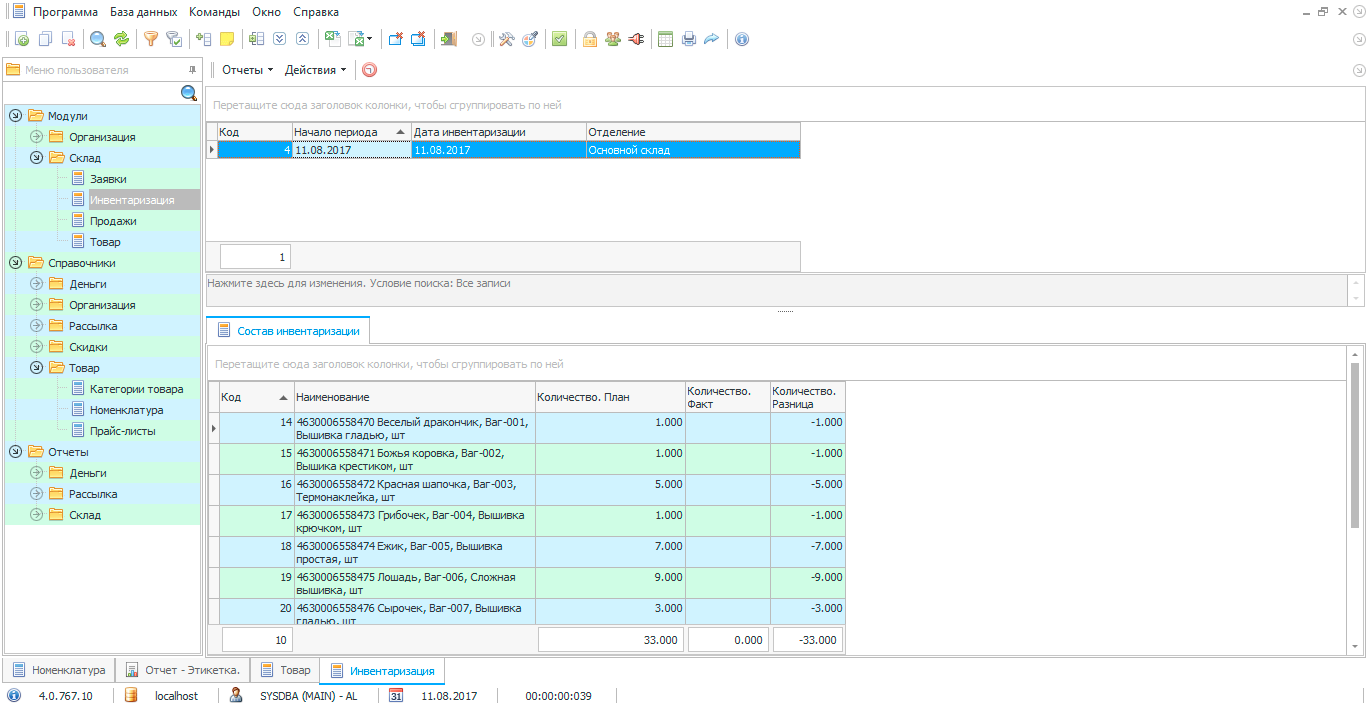
Task: Pin the Меню пользователя panel
Action: tap(193, 70)
